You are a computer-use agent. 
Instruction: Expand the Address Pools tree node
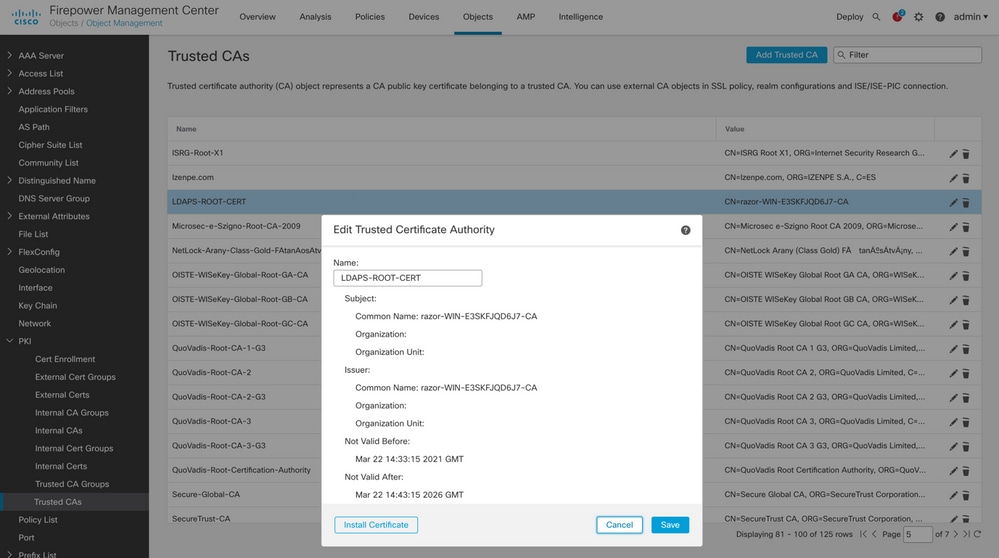[9, 91]
